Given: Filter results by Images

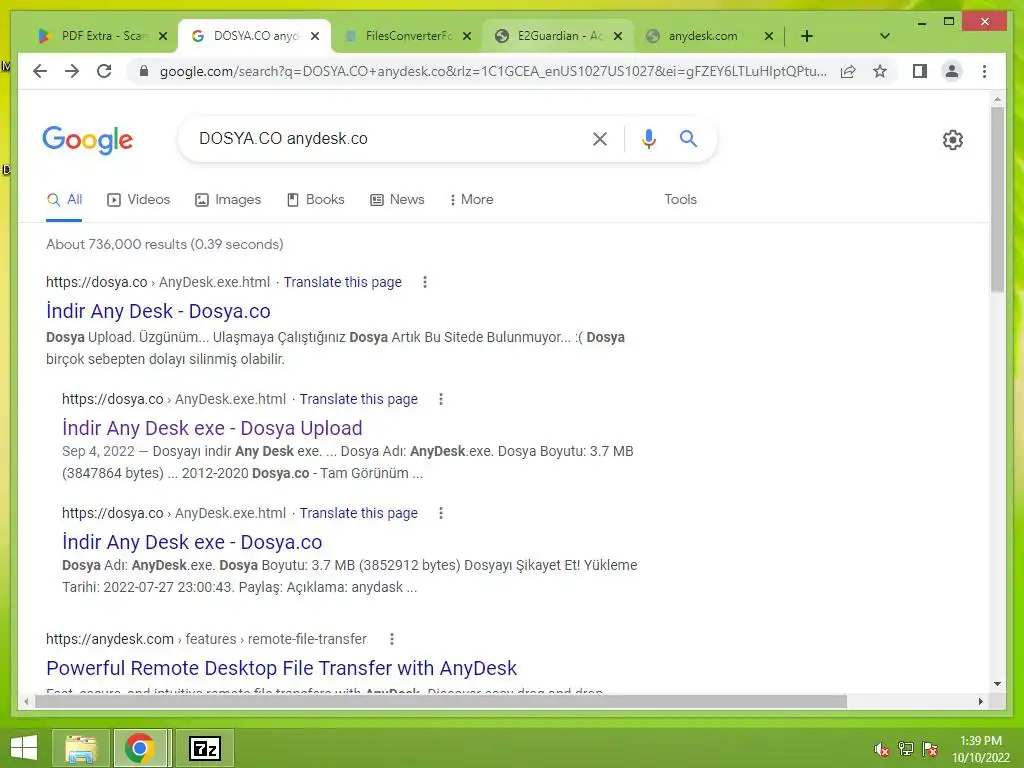Looking at the screenshot, I should click(x=228, y=200).
